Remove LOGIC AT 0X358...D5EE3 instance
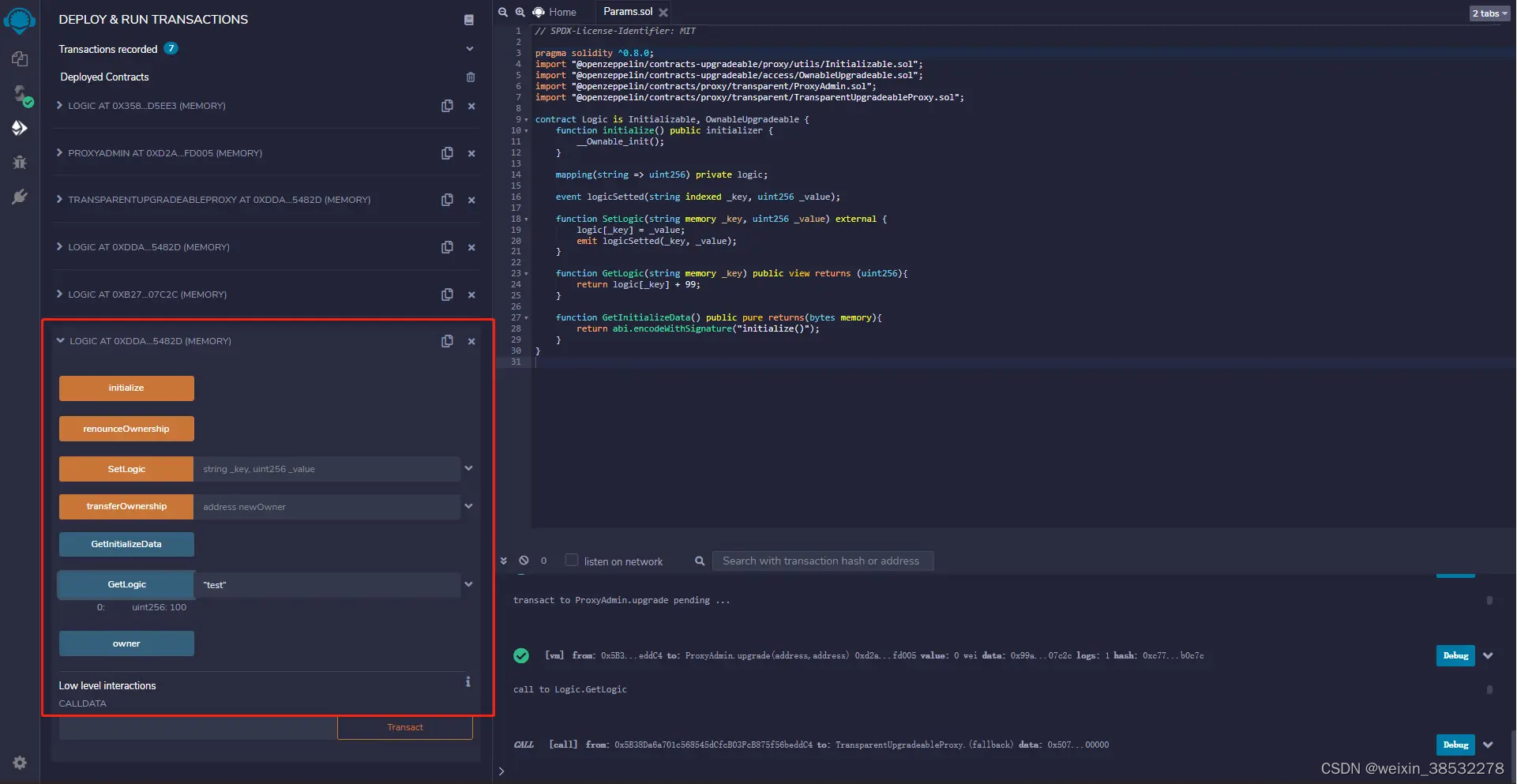This screenshot has width=1517, height=784. coord(471,106)
